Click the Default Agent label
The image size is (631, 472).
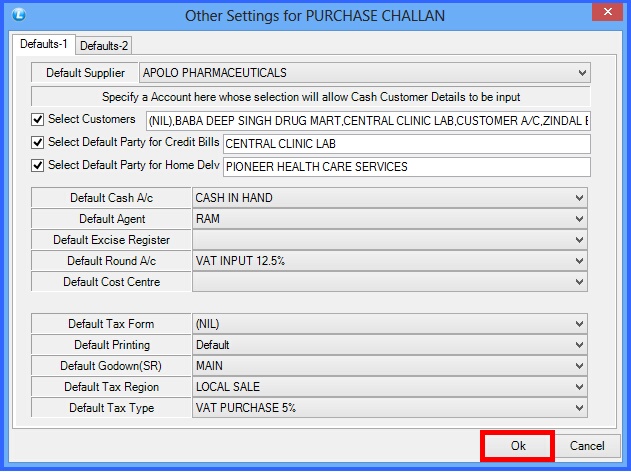point(111,219)
